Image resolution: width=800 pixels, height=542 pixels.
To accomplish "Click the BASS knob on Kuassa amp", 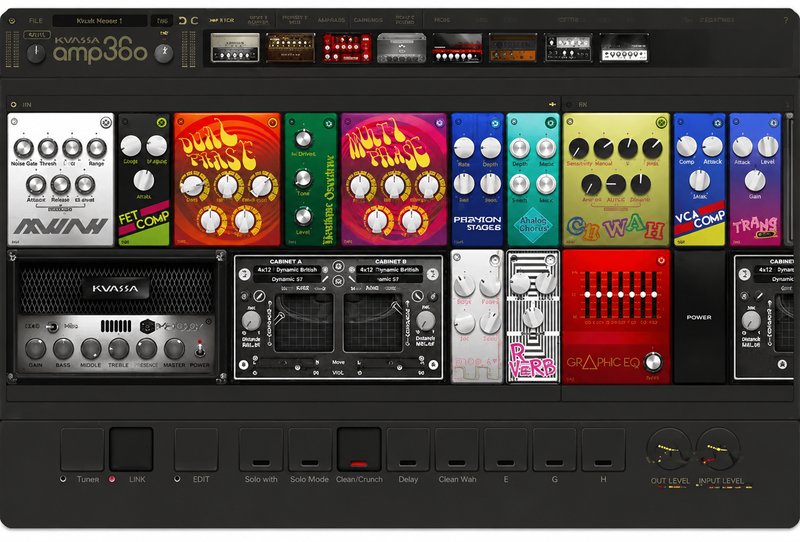I will 63,349.
